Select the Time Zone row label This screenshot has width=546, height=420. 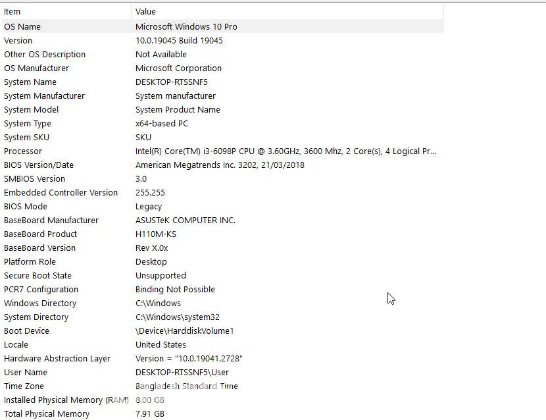pyautogui.click(x=24, y=386)
